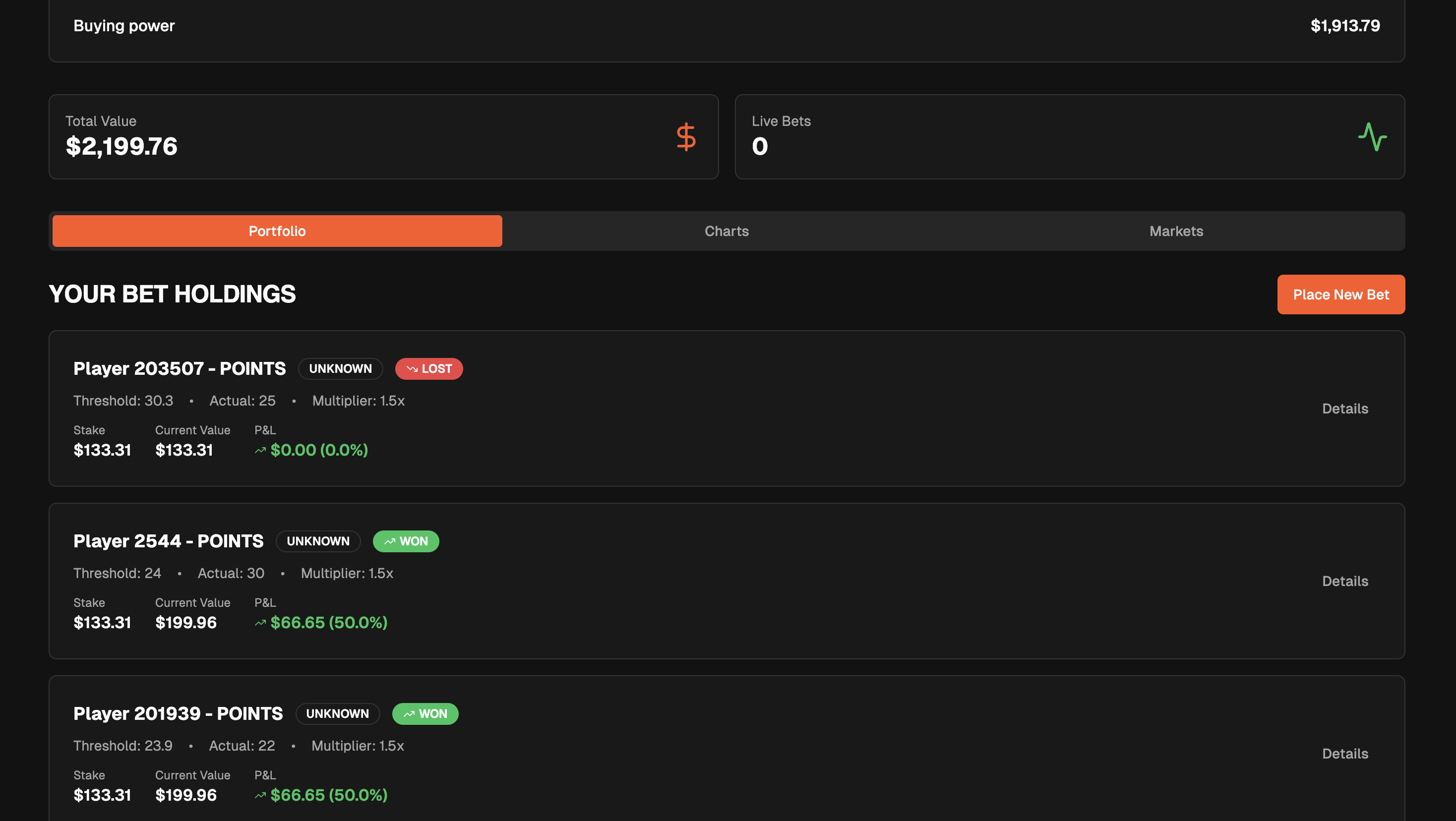1456x821 pixels.
Task: Click the Player 2544 - POINTS title
Action: [169, 541]
